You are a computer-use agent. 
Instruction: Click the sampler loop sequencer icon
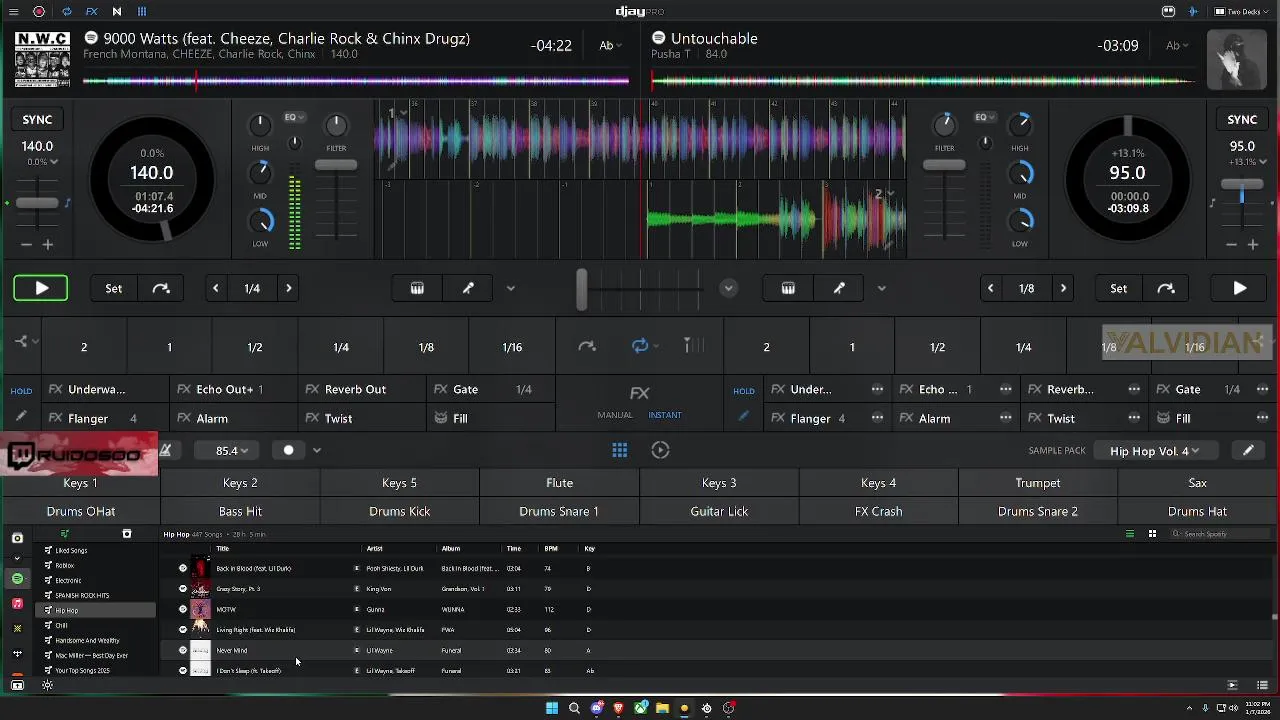660,450
